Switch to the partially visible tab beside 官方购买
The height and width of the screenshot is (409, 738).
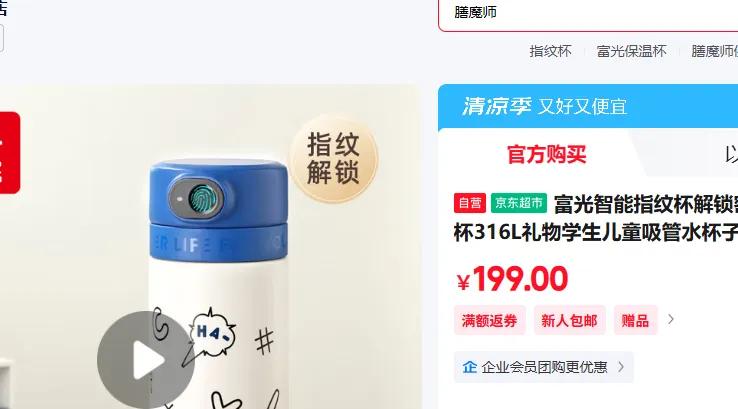click(x=731, y=154)
